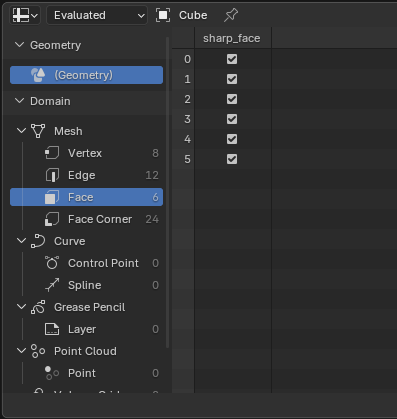The image size is (397, 419).
Task: Click row index 4
Action: click(x=187, y=139)
